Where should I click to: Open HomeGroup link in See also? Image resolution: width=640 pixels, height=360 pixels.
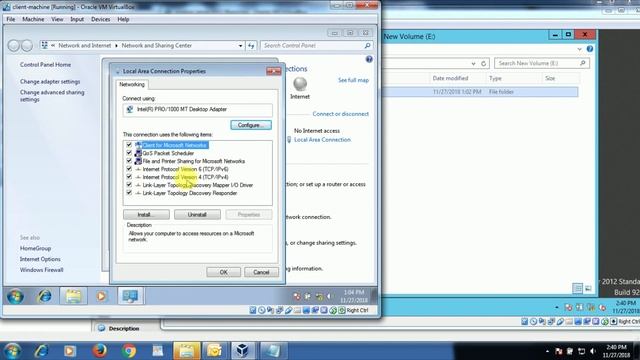tap(36, 248)
